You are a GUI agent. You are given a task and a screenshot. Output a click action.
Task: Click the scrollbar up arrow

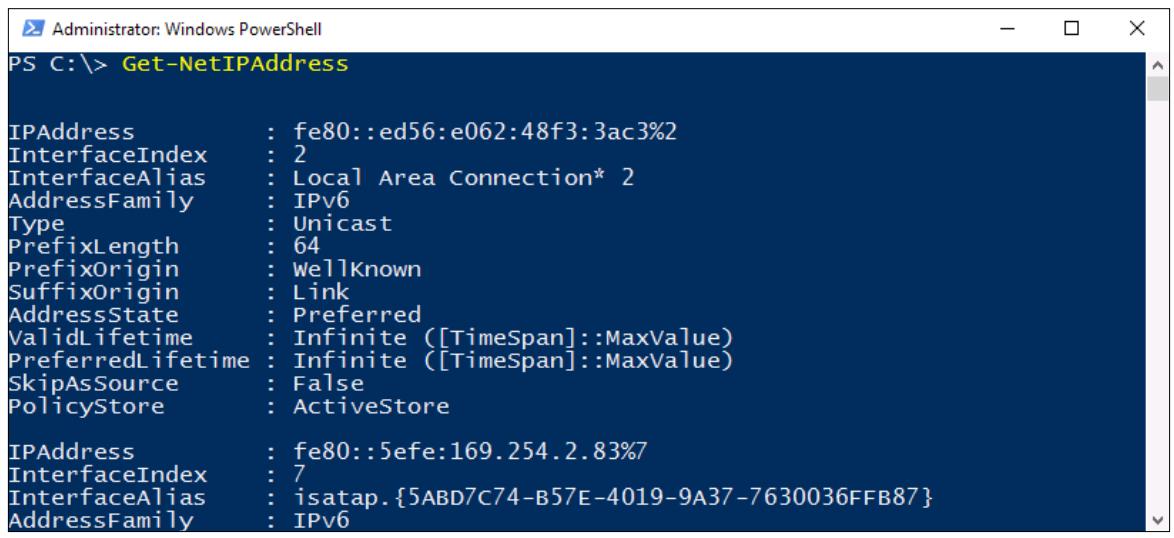click(x=1157, y=65)
